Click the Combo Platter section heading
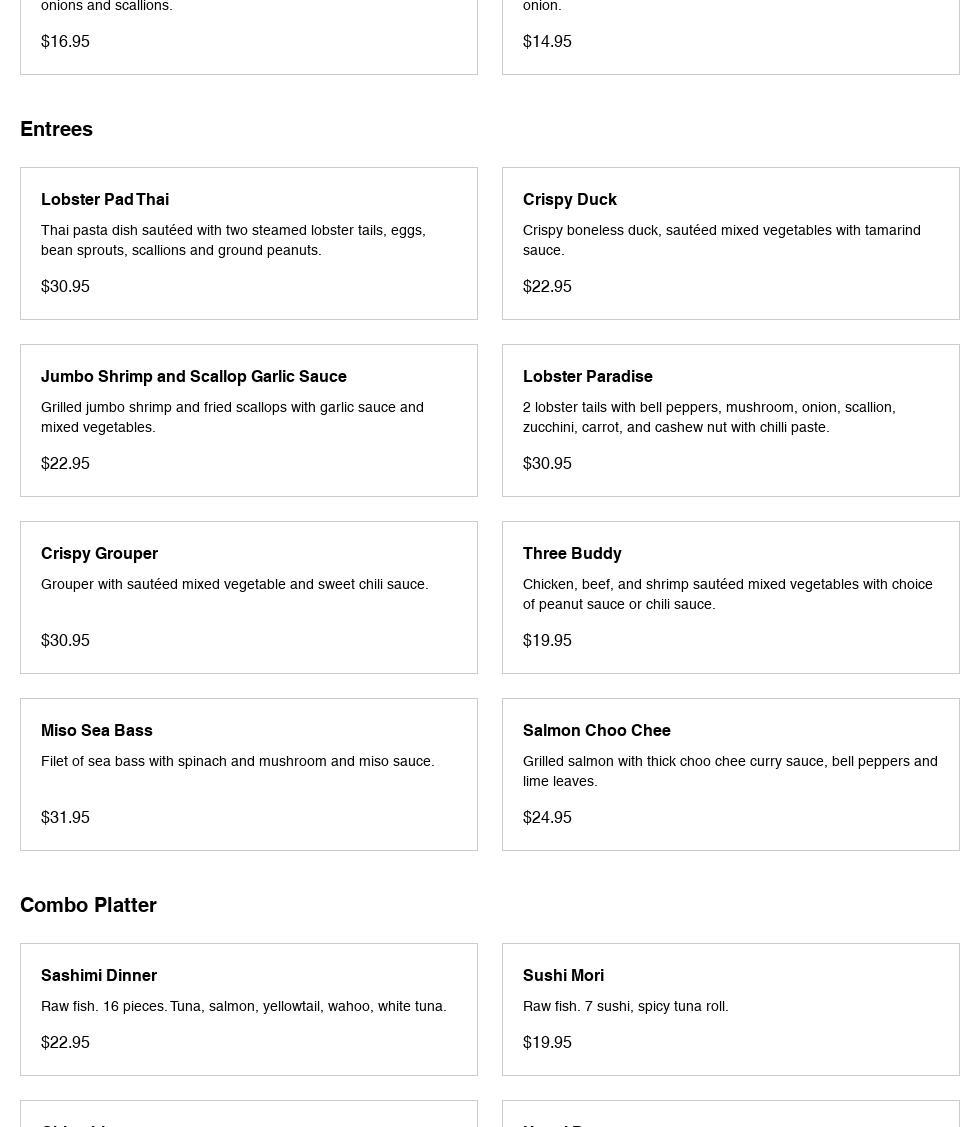Image resolution: width=965 pixels, height=1127 pixels. [x=88, y=905]
